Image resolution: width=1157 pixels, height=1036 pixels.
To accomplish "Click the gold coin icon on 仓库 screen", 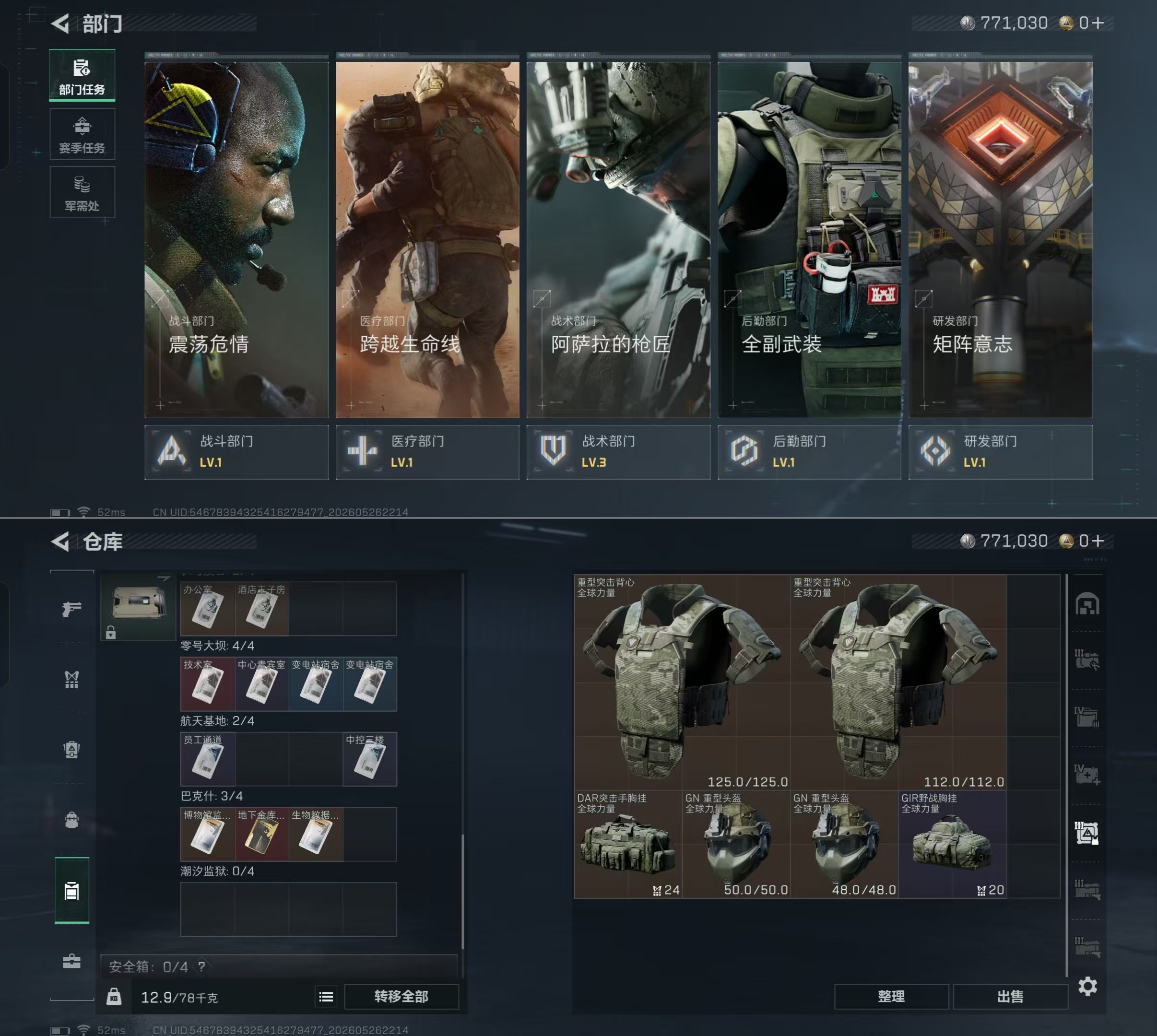I will point(1066,541).
